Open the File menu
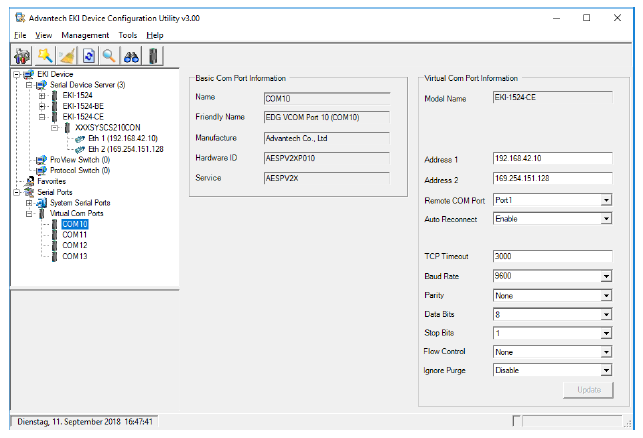The width and height of the screenshot is (643, 438). [x=20, y=35]
